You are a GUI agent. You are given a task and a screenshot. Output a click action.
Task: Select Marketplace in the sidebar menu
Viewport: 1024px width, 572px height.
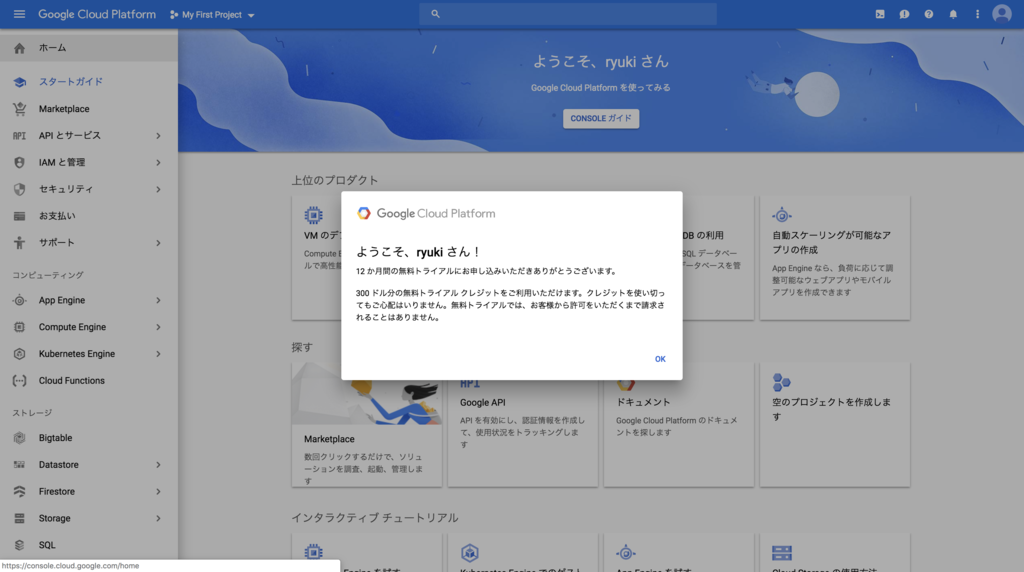[x=89, y=109]
